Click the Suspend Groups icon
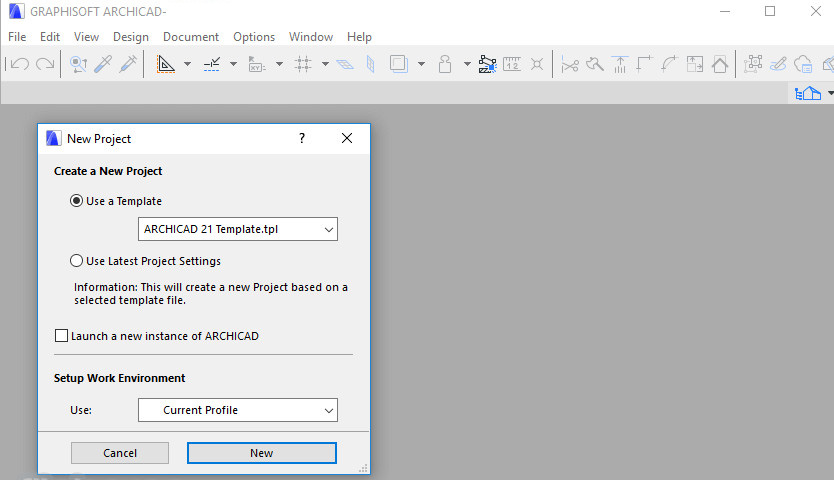The width and height of the screenshot is (834, 480). pyautogui.click(x=487, y=64)
